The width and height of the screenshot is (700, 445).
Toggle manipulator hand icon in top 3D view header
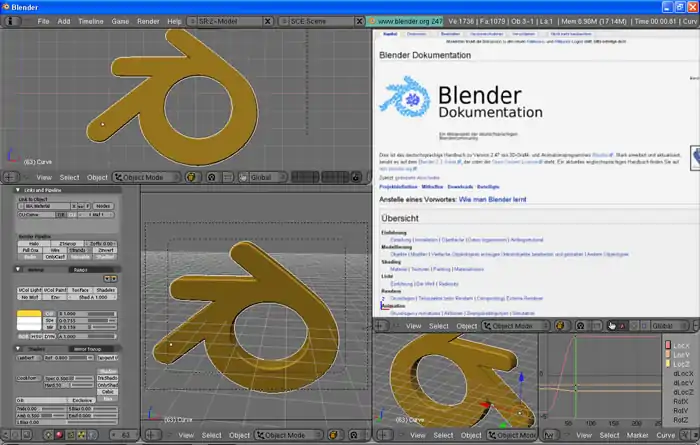pyautogui.click(x=243, y=177)
